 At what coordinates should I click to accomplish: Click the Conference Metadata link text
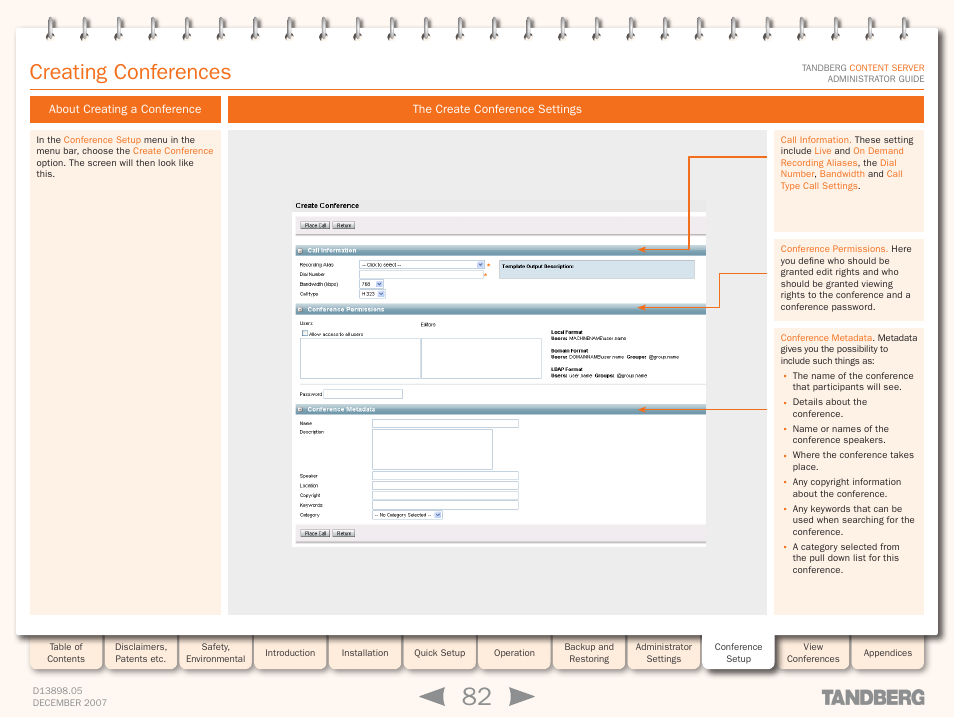point(826,338)
